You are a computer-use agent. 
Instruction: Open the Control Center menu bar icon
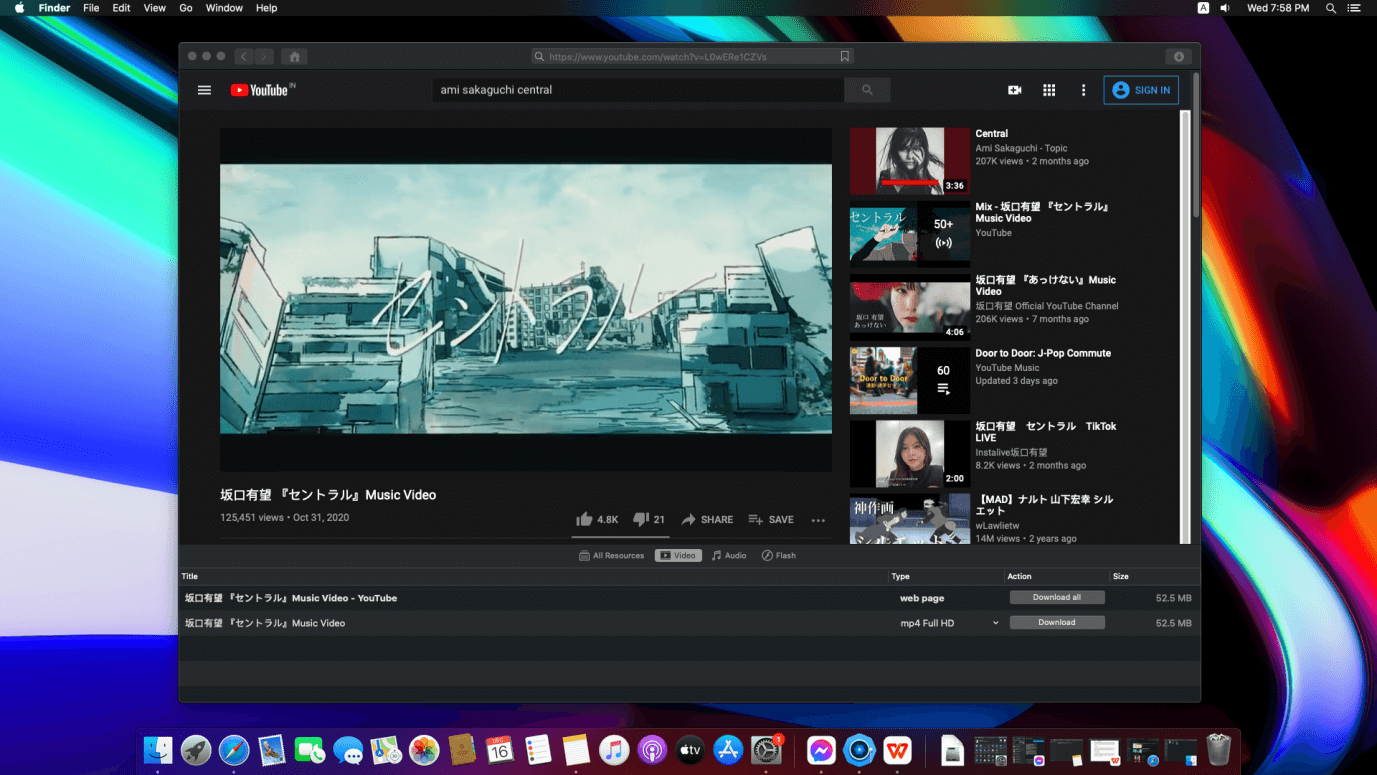[1355, 8]
